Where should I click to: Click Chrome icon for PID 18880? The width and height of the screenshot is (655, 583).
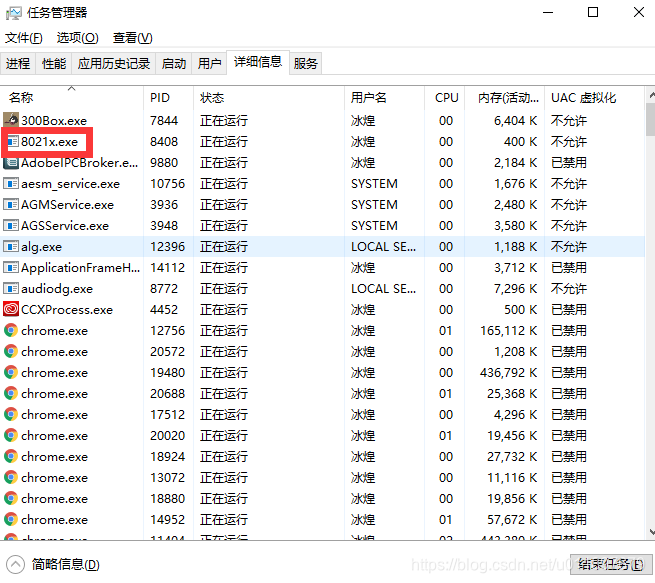pyautogui.click(x=11, y=499)
